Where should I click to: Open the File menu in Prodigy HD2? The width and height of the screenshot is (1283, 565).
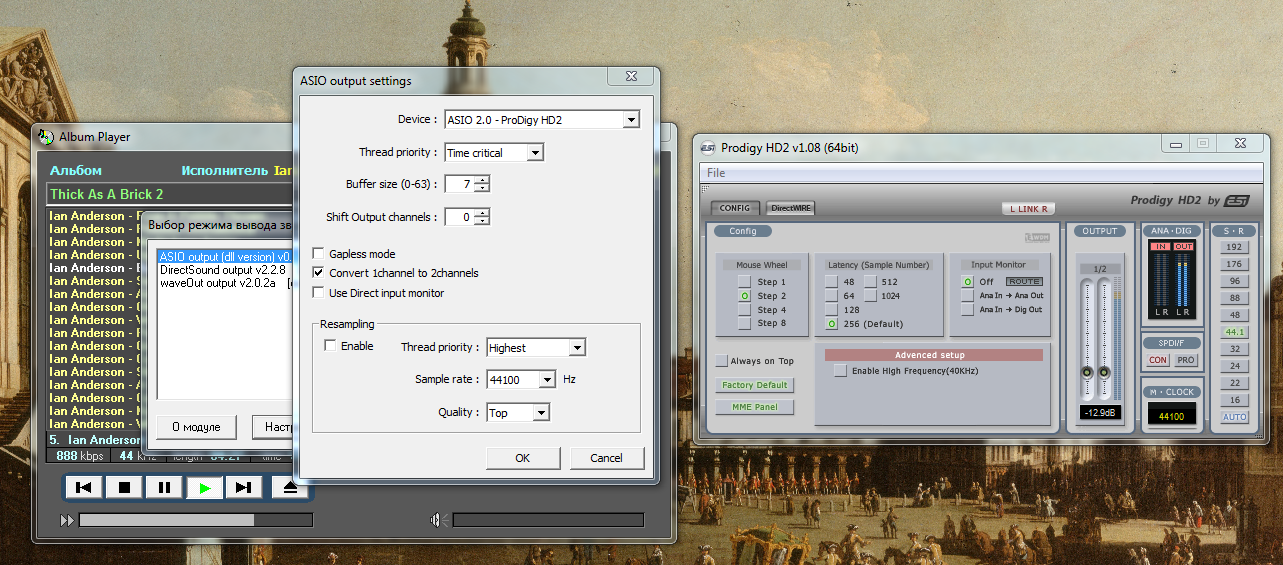(716, 173)
